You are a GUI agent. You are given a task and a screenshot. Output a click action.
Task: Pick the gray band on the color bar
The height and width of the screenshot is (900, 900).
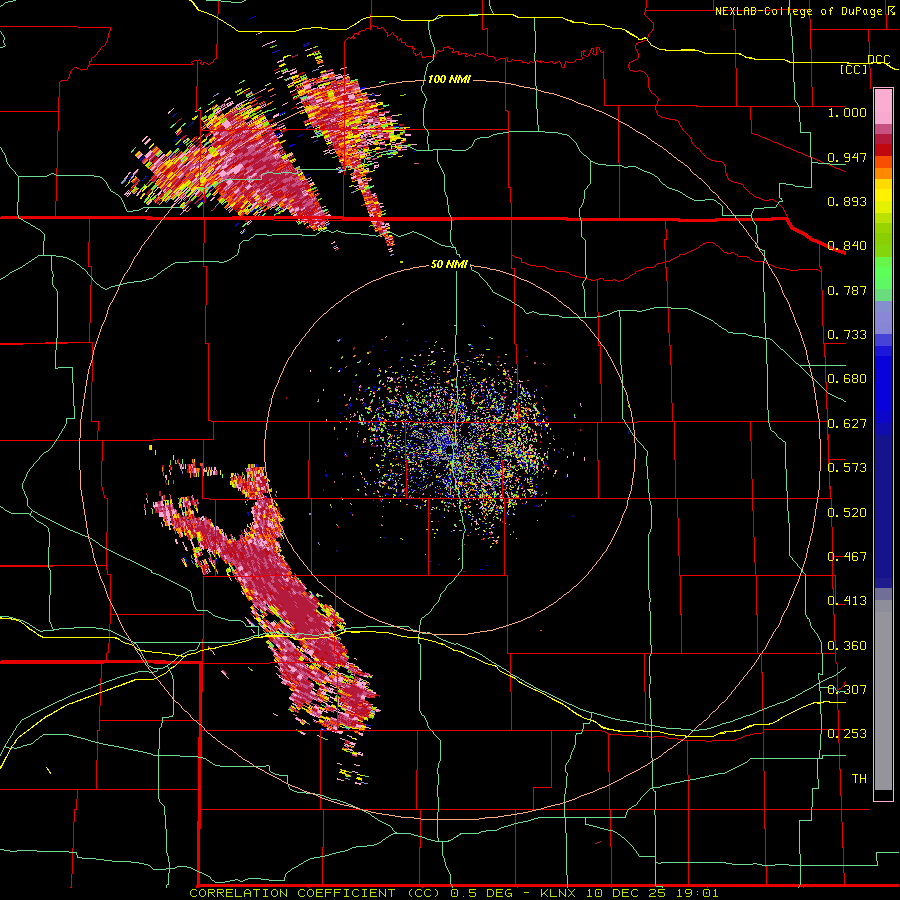pos(883,695)
